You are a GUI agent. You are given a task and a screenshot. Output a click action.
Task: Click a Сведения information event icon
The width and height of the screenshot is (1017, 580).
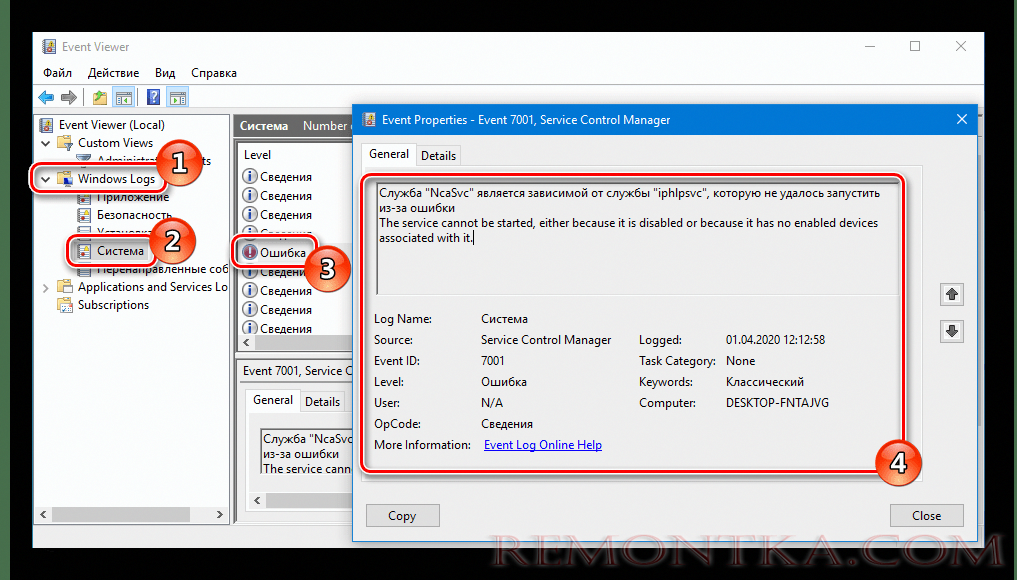click(x=248, y=176)
